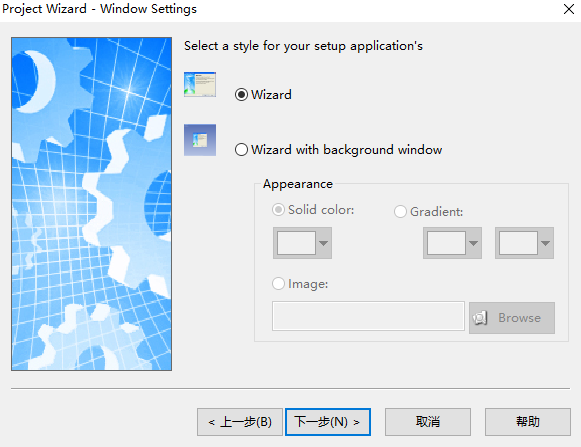The width and height of the screenshot is (581, 447).
Task: Select the Gradient radio button
Action: click(400, 212)
